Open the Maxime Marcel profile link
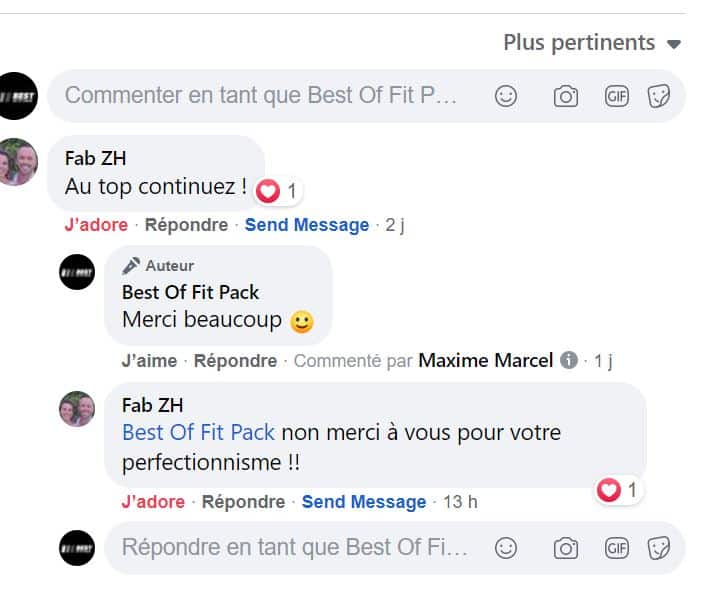The width and height of the screenshot is (704, 590). (485, 361)
